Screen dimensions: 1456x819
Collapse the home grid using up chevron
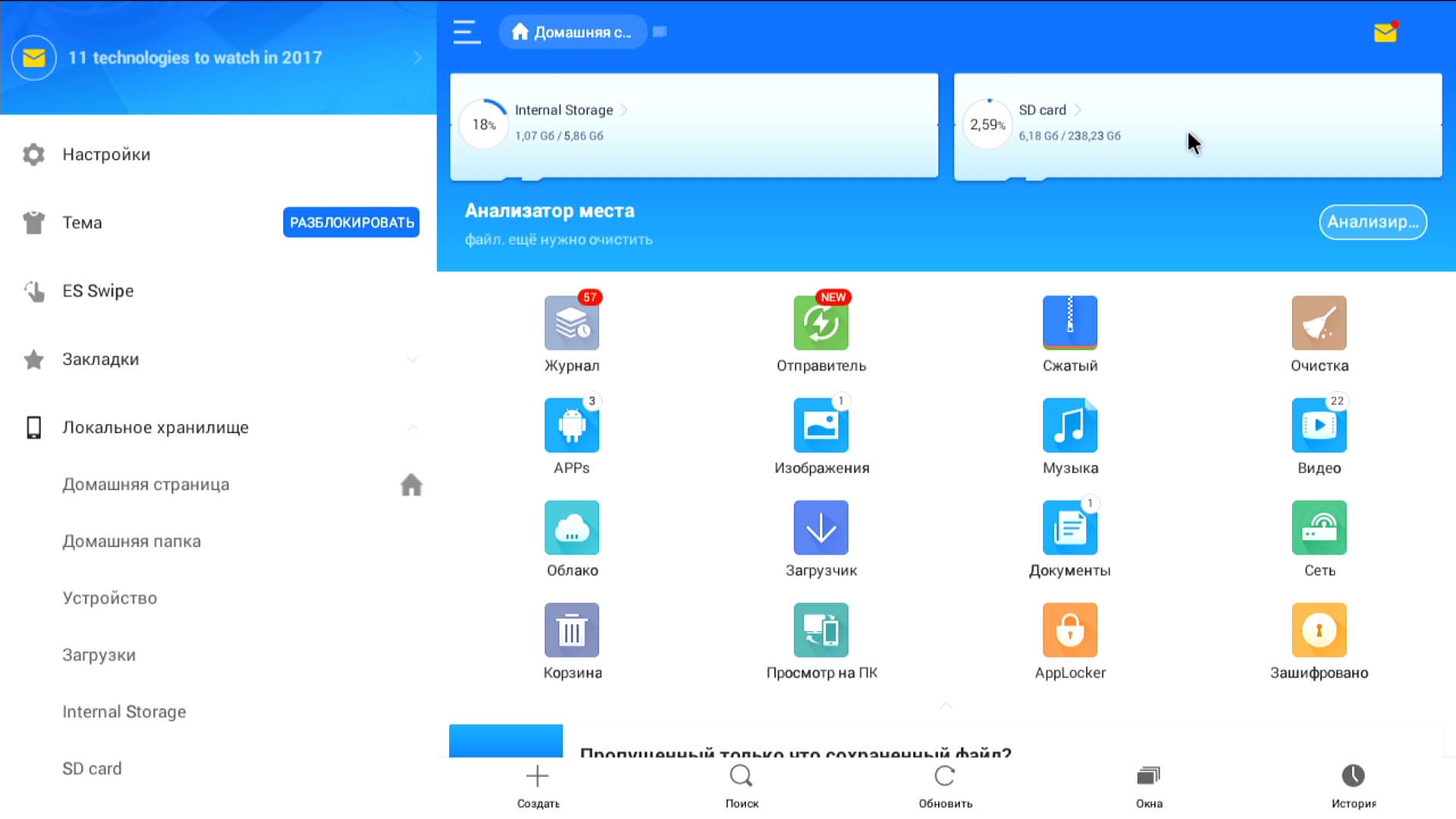pyautogui.click(x=946, y=706)
